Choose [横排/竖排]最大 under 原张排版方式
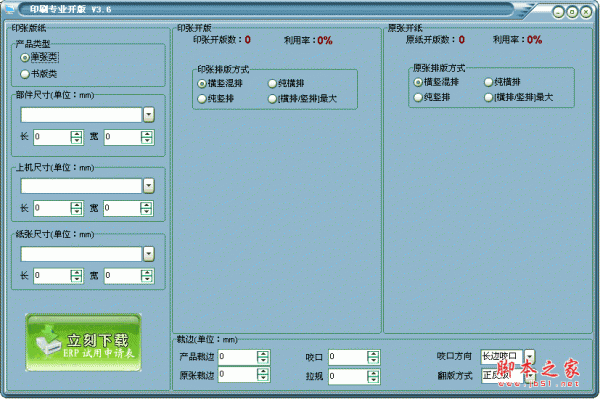Screen dimensions: 600x399 [518, 97]
